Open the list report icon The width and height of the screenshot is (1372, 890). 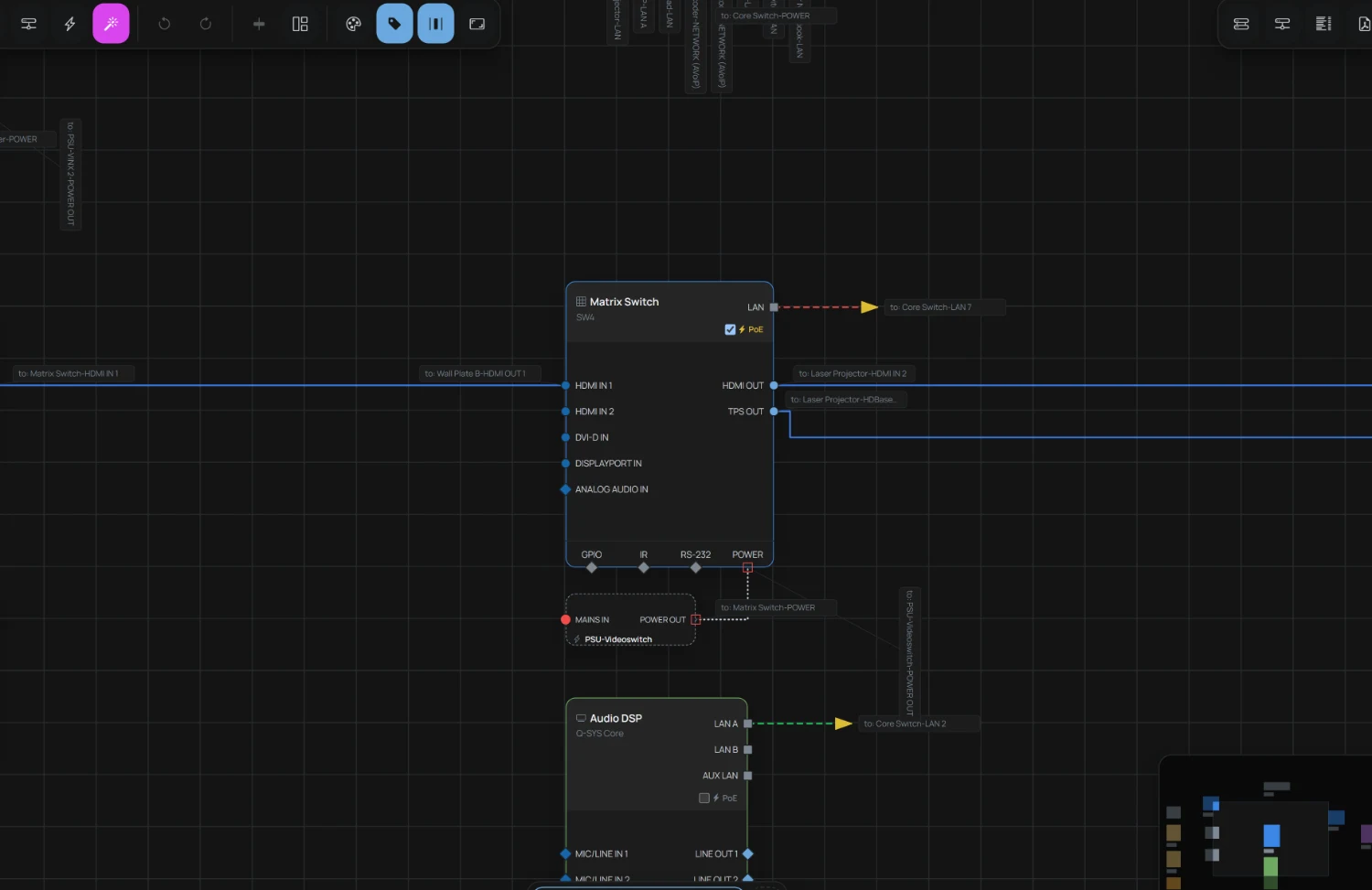(x=1324, y=24)
